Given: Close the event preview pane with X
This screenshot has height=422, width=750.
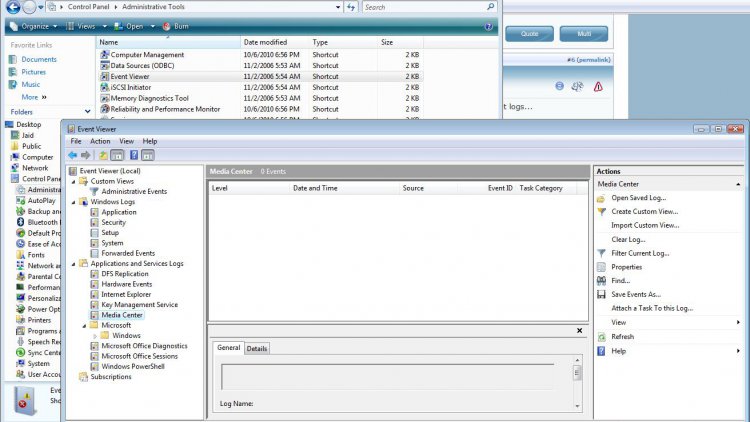Looking at the screenshot, I should (579, 331).
